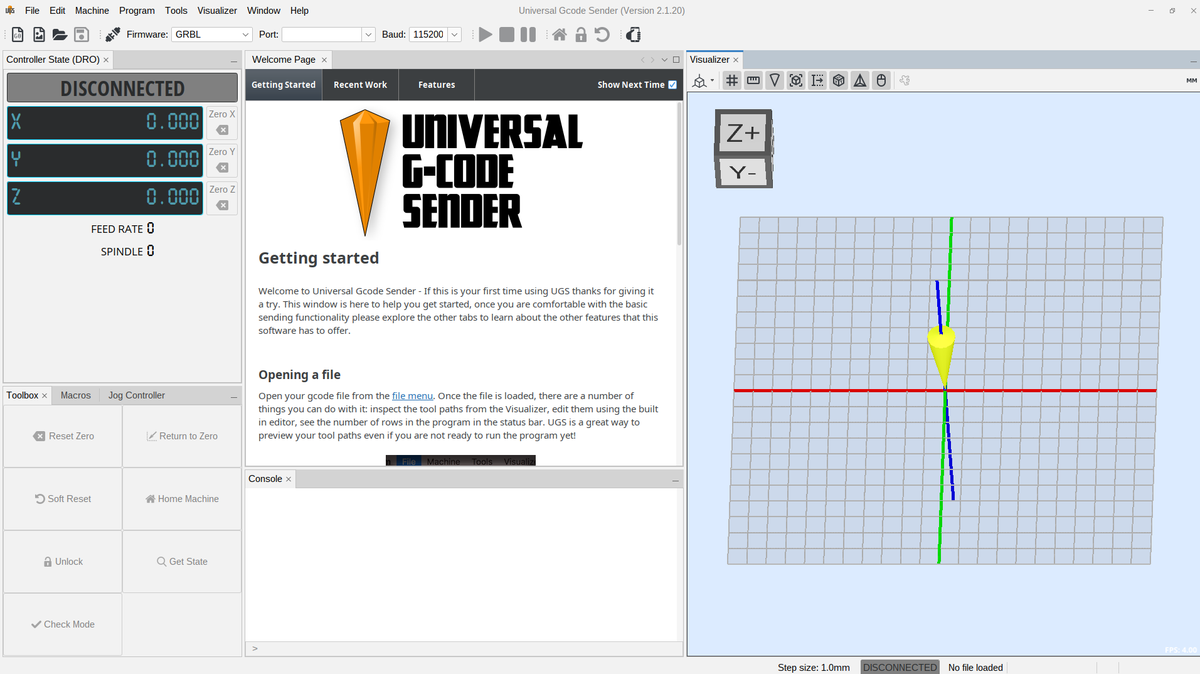Stop the stream with the stop button

507,34
